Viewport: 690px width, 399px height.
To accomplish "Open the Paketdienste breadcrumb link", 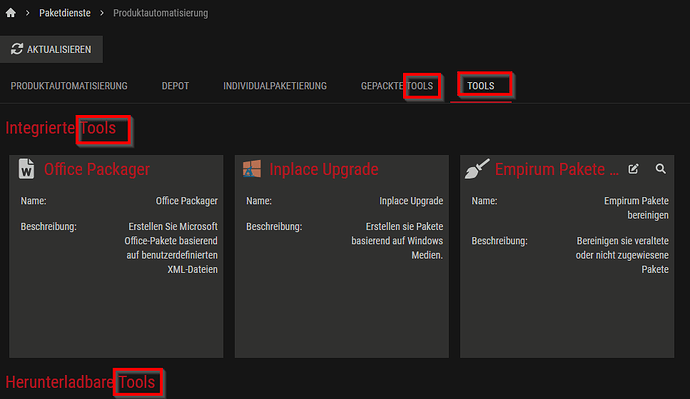I will tap(65, 13).
